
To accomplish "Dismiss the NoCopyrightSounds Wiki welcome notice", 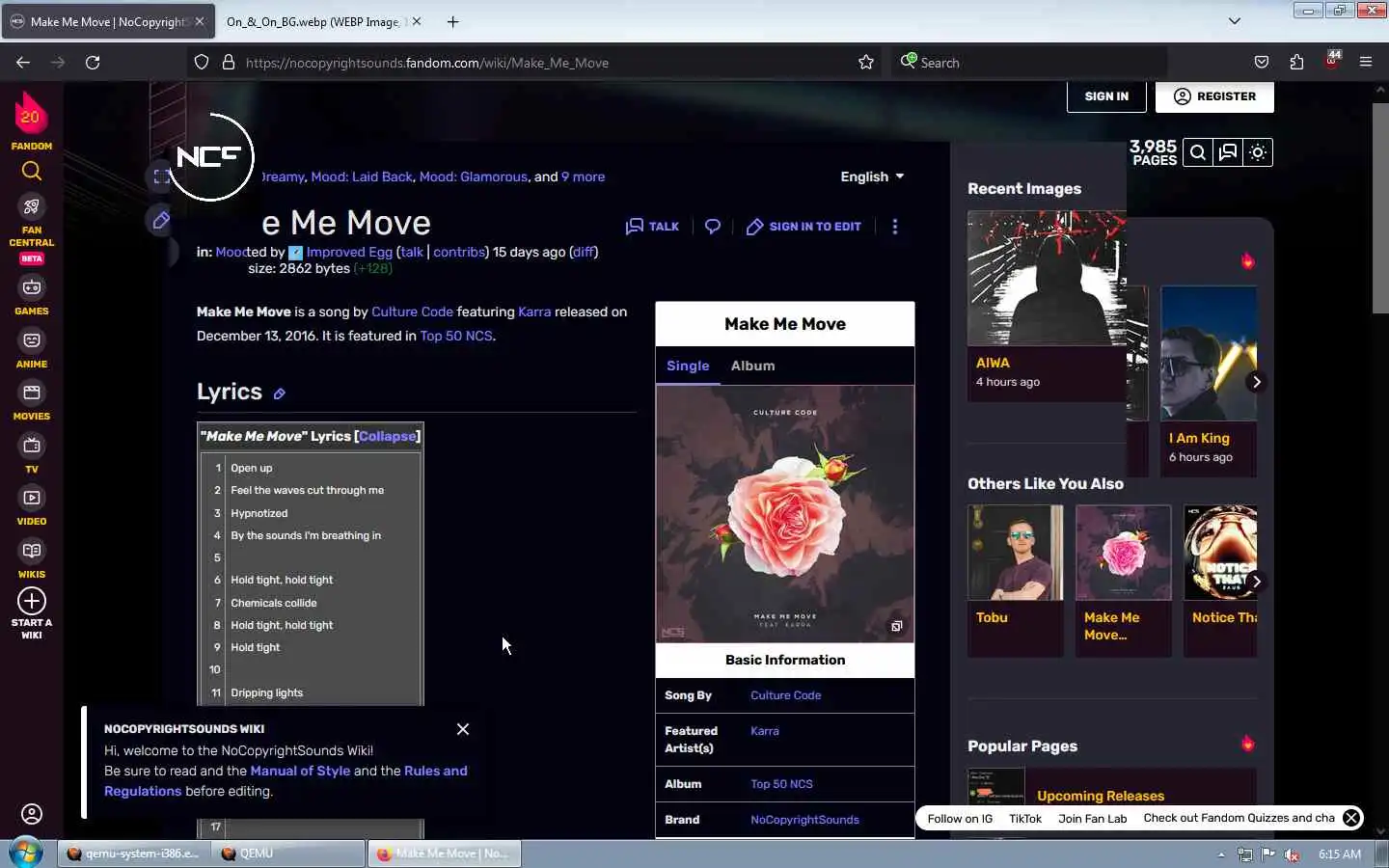I will 463,729.
